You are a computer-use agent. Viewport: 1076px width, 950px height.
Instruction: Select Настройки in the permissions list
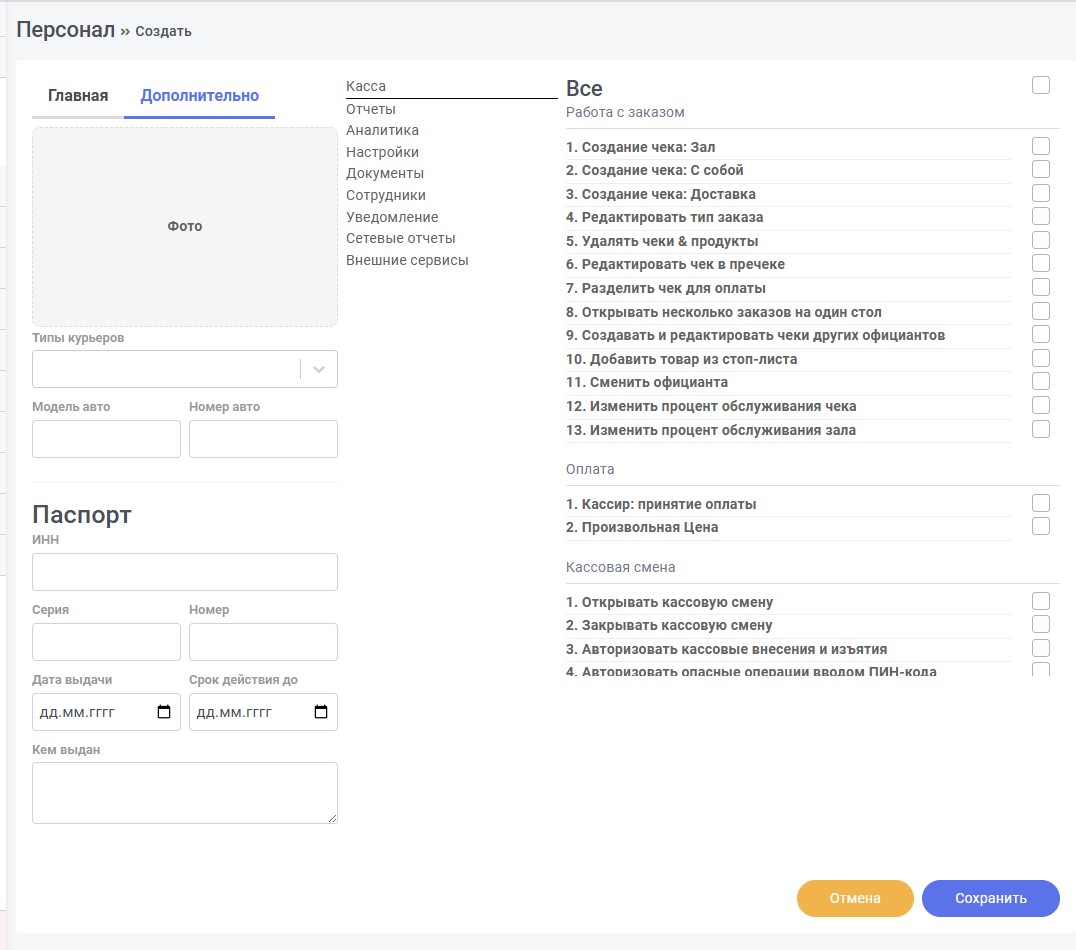pos(382,152)
